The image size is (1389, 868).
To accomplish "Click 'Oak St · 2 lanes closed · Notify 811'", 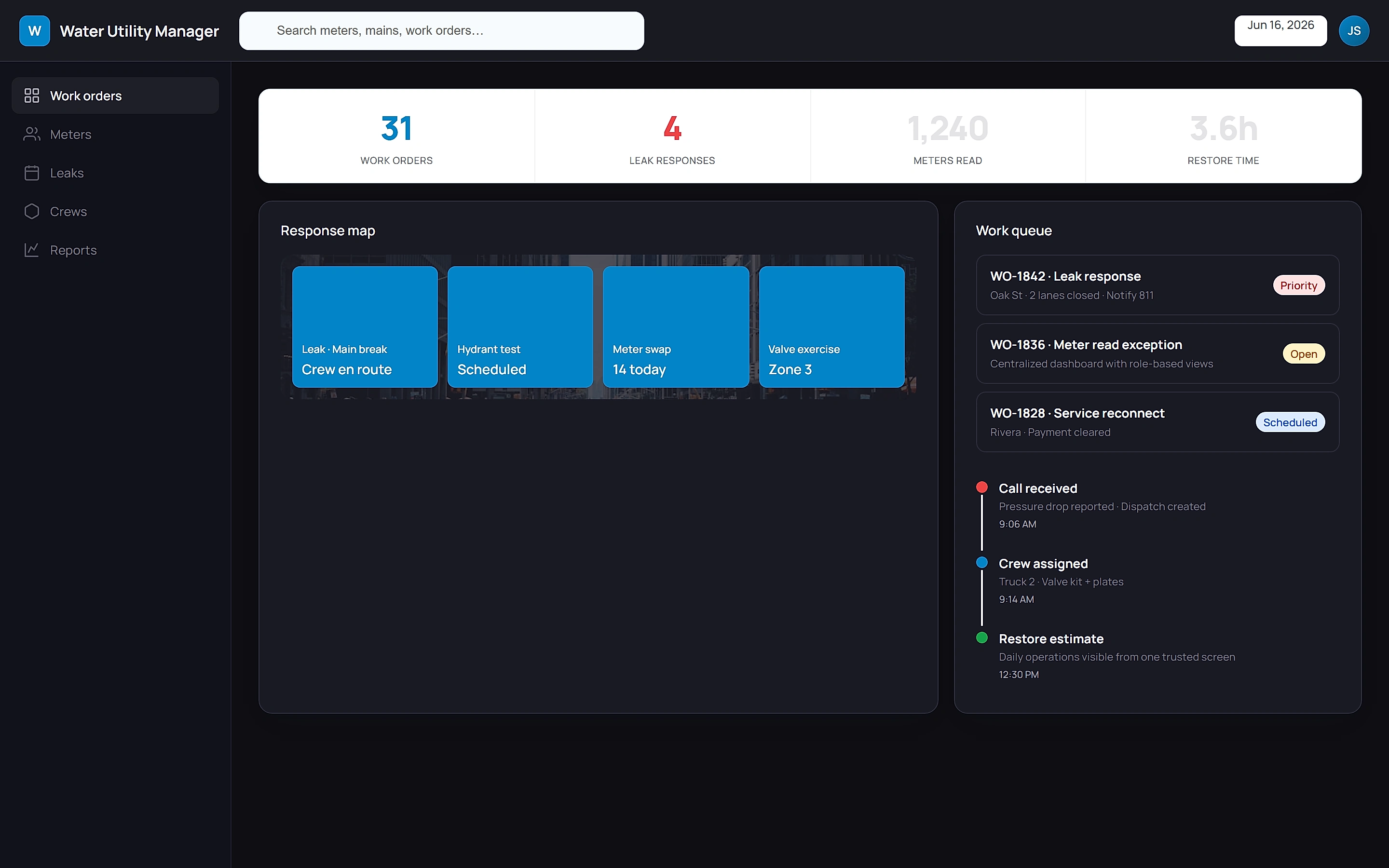I will pyautogui.click(x=1072, y=295).
